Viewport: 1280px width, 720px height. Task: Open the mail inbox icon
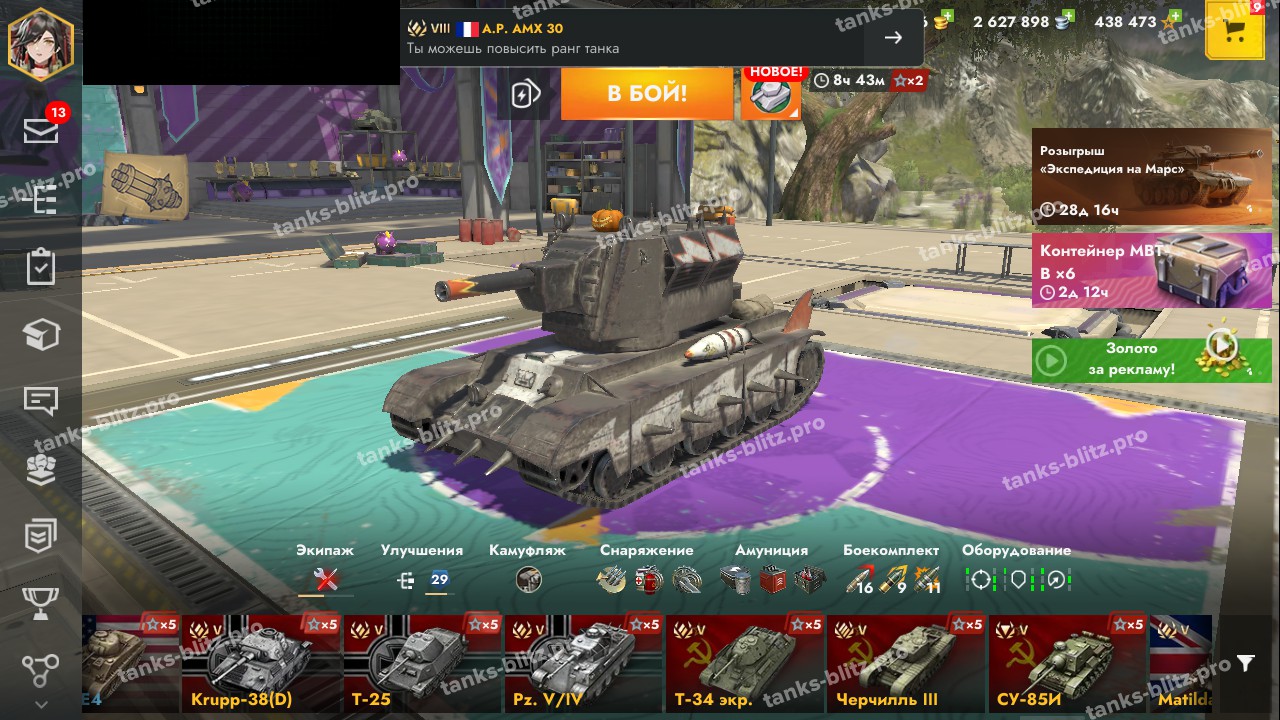click(x=41, y=130)
